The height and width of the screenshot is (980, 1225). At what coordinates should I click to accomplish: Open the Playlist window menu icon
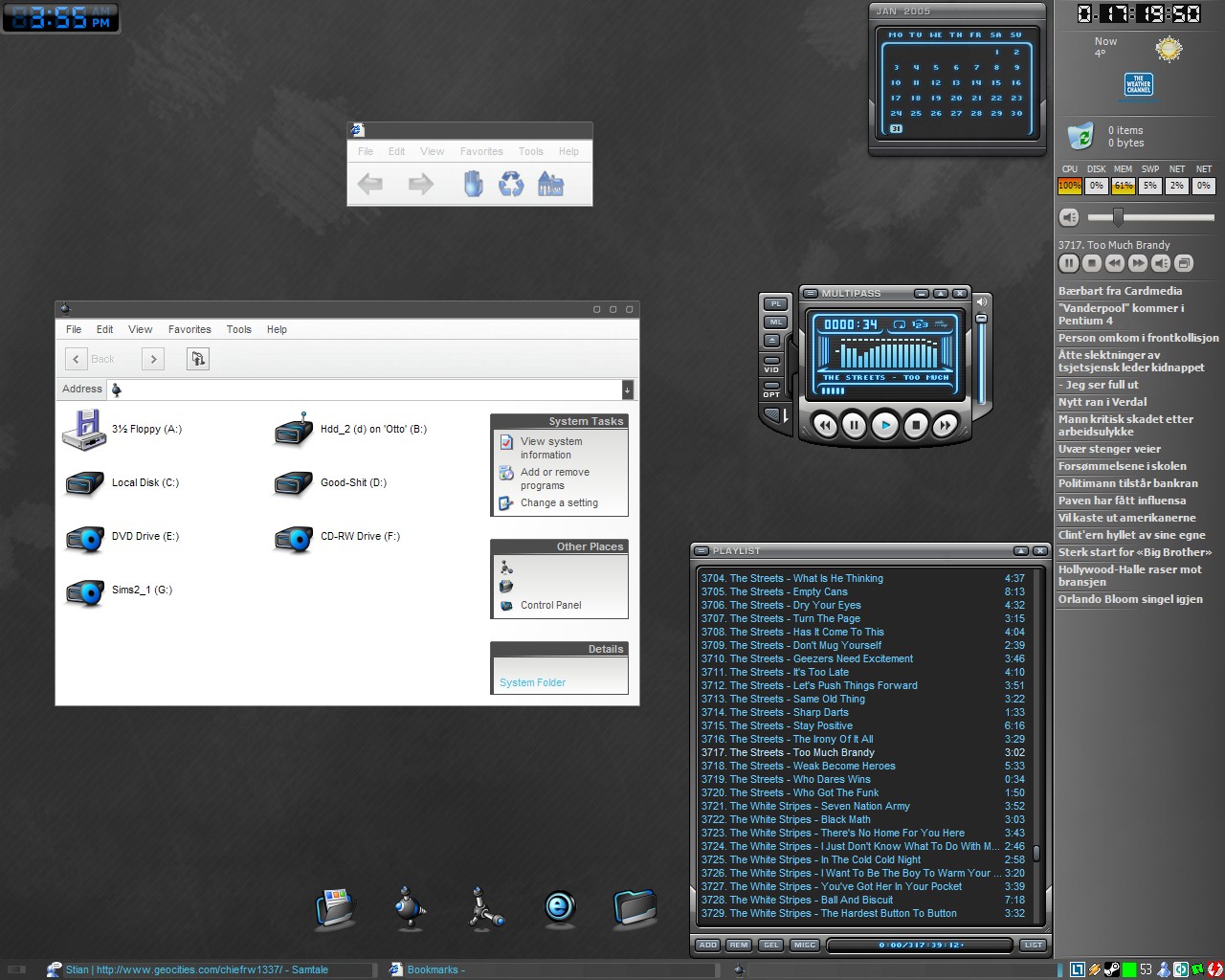click(702, 551)
